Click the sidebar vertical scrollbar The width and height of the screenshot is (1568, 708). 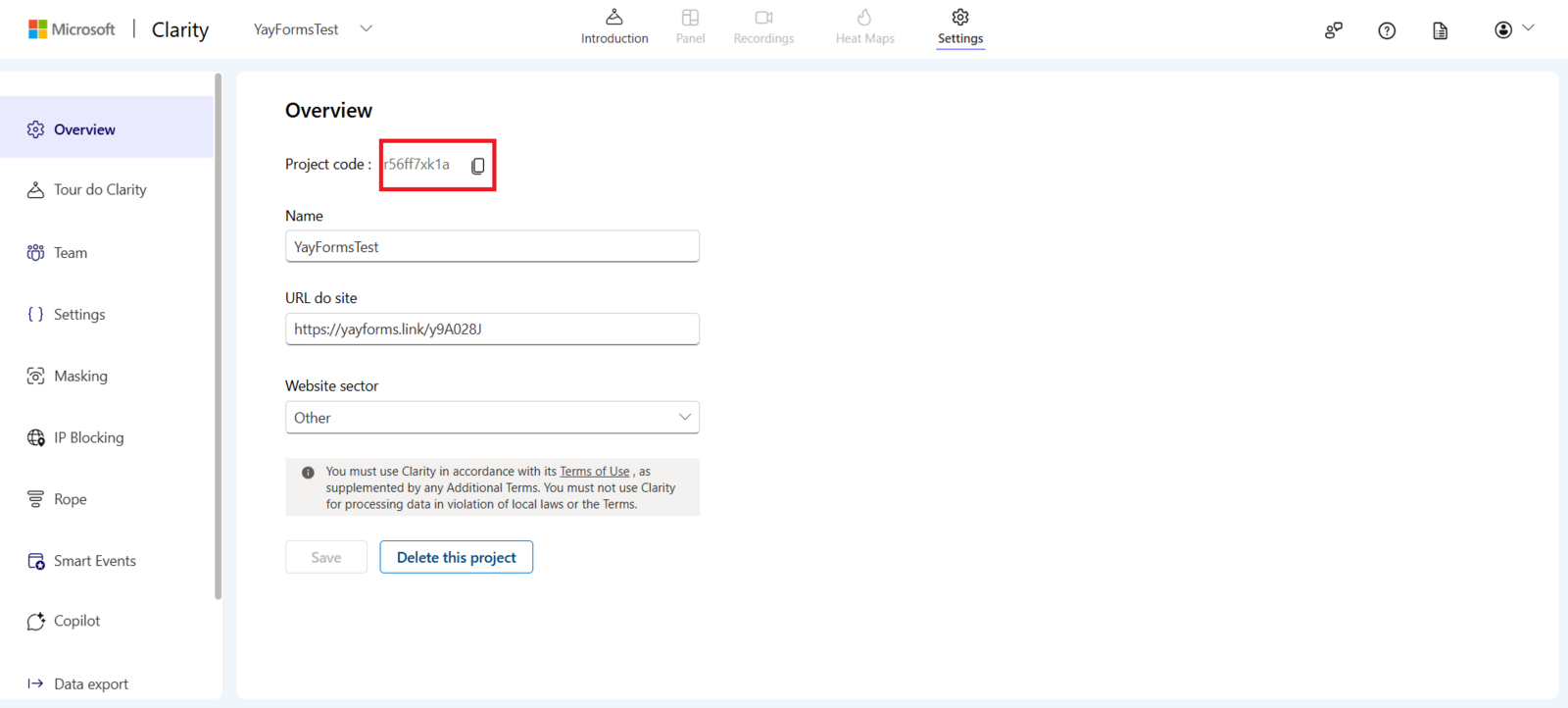(218, 333)
